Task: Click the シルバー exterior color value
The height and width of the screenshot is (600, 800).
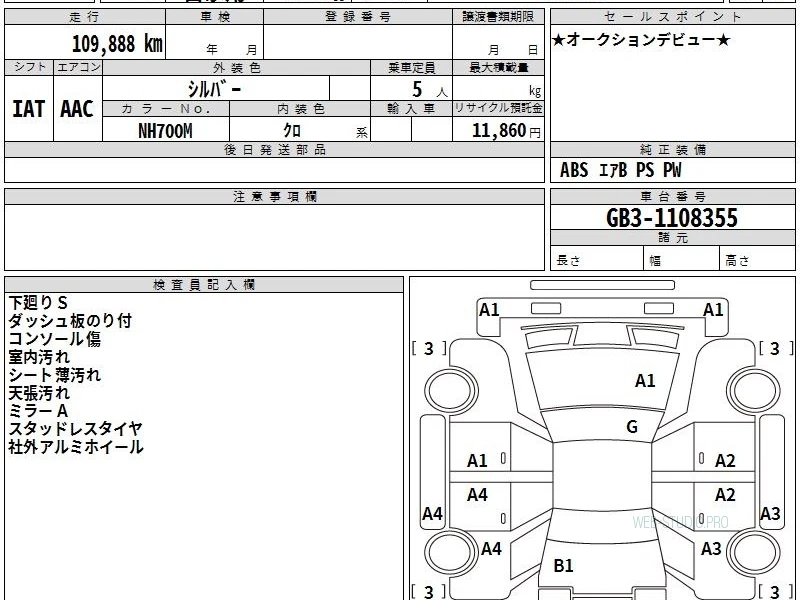Action: (x=214, y=89)
